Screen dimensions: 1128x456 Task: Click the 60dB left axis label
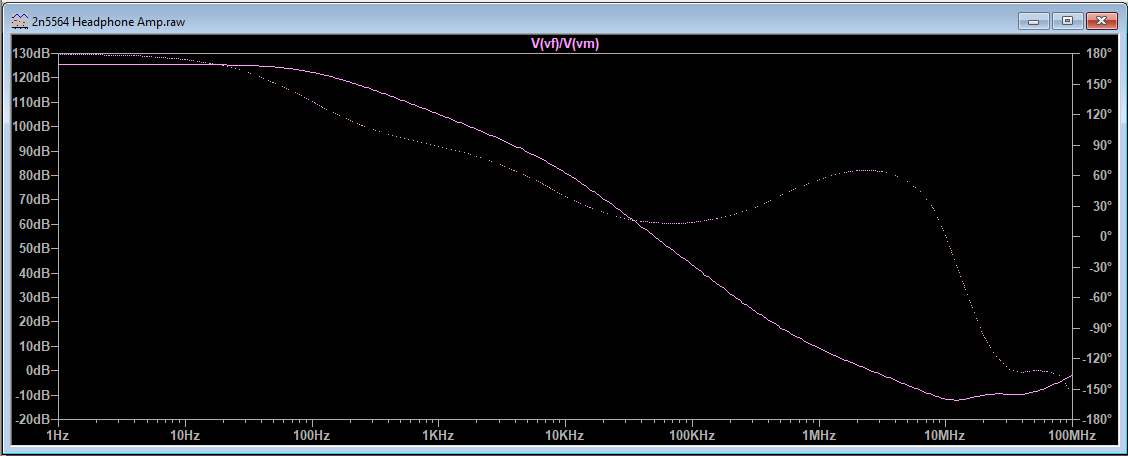coord(34,224)
